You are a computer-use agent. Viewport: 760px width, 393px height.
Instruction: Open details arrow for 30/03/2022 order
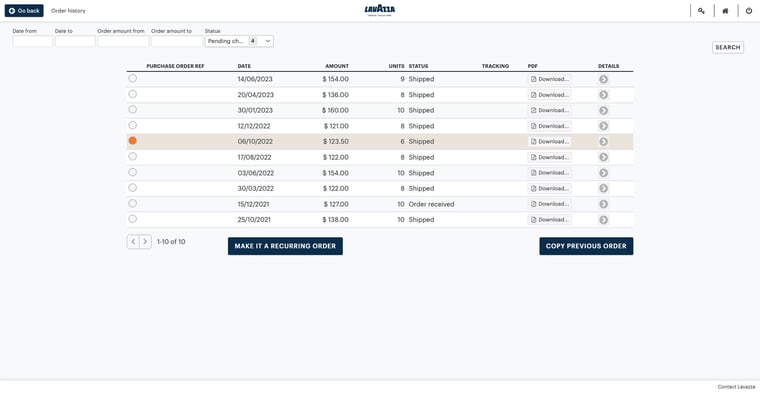pyautogui.click(x=603, y=189)
